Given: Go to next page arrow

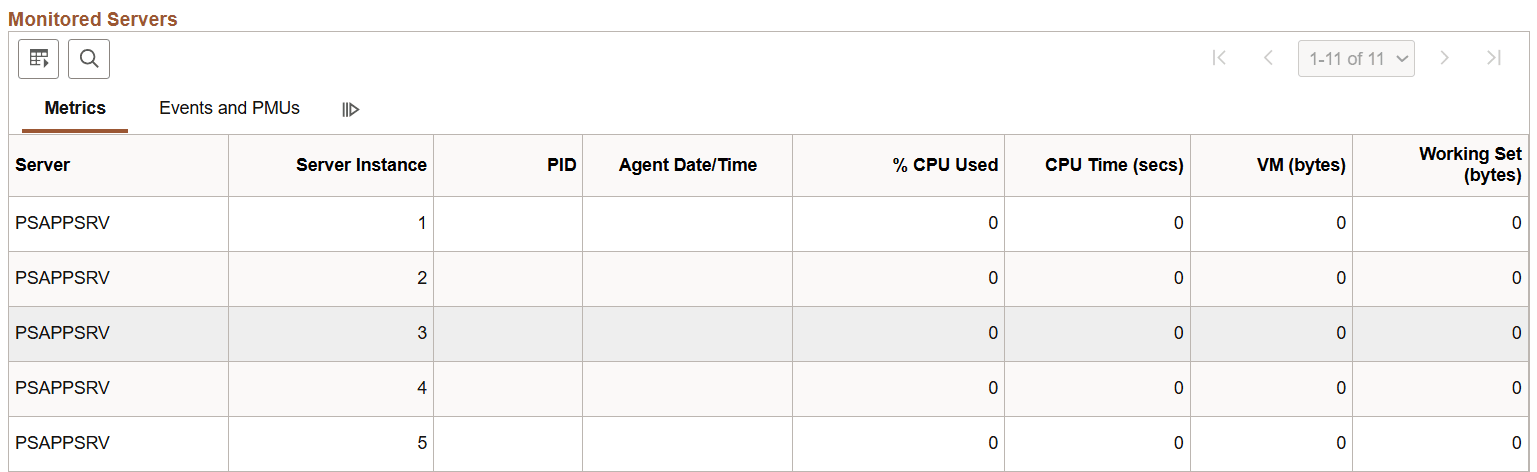Looking at the screenshot, I should pos(1444,58).
